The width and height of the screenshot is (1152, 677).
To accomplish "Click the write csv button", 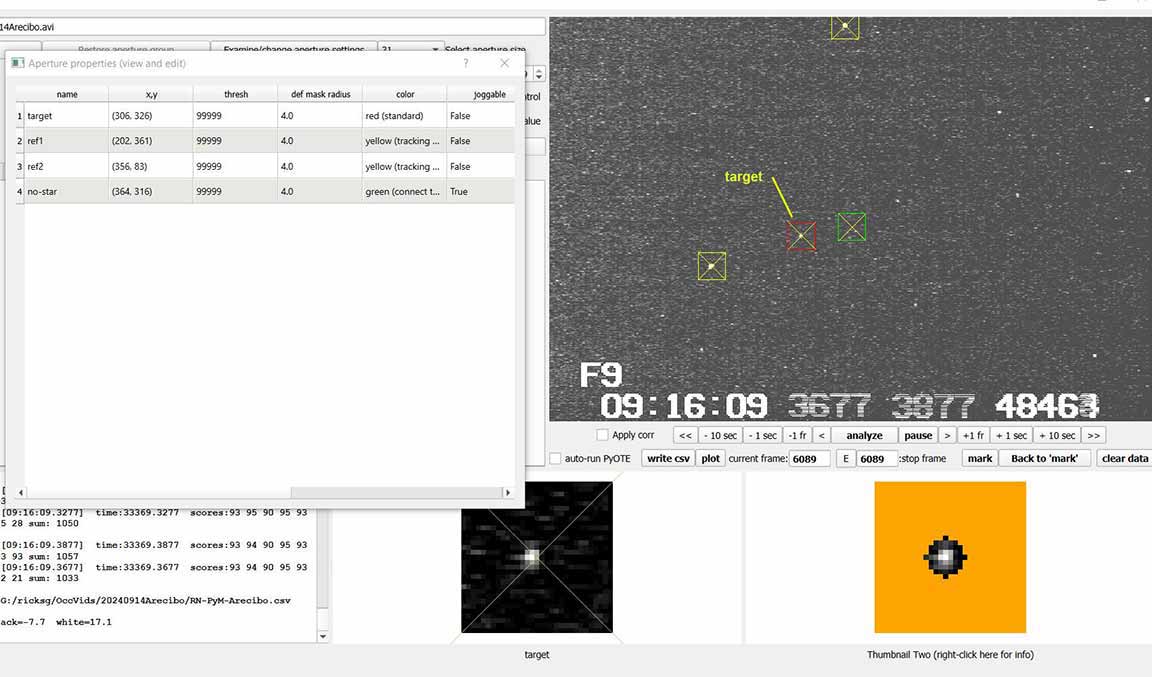I will (x=668, y=459).
